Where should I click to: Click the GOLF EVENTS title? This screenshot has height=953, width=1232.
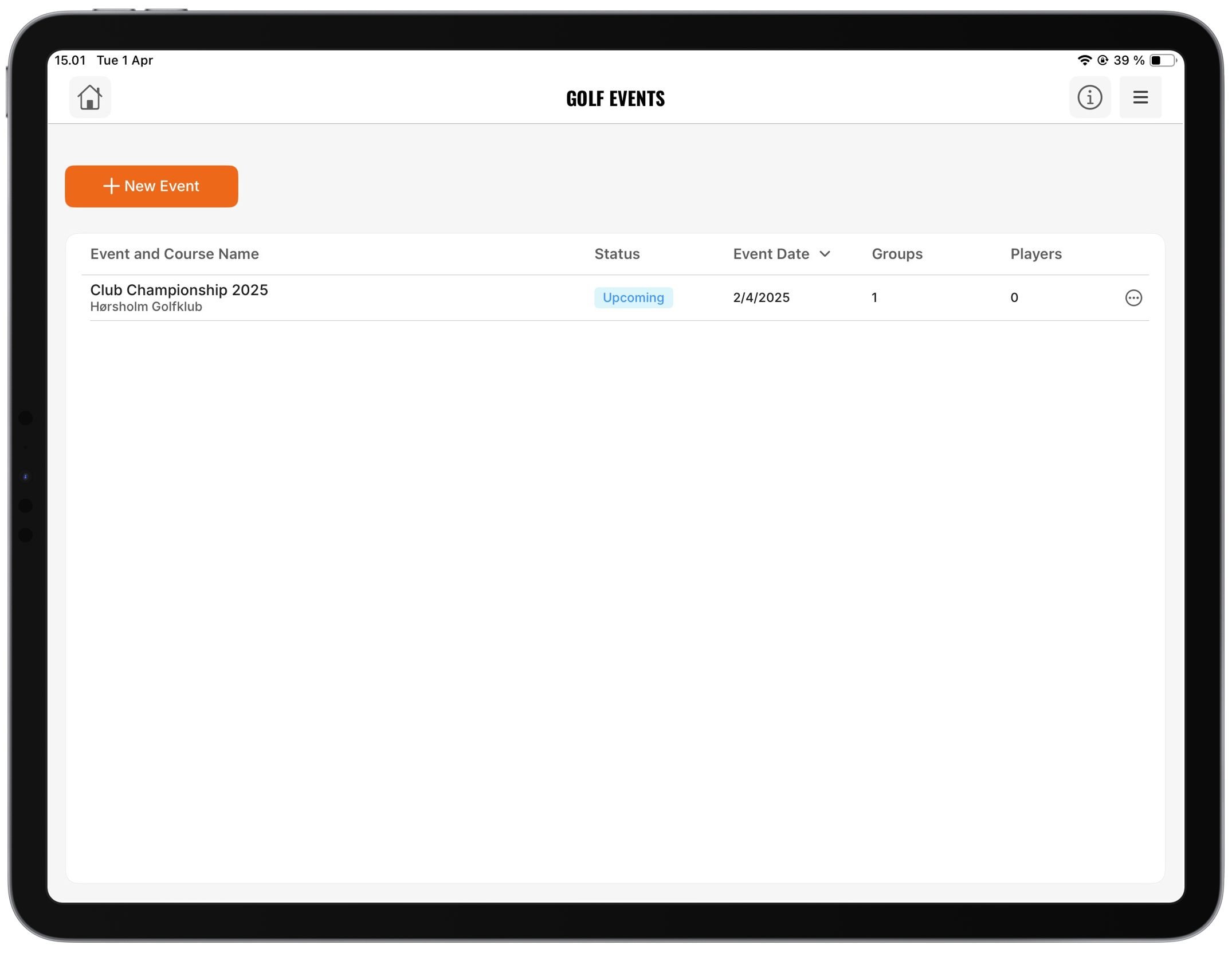pyautogui.click(x=615, y=99)
